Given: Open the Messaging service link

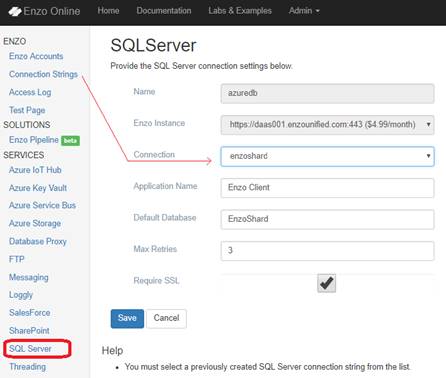Looking at the screenshot, I should click(29, 277).
